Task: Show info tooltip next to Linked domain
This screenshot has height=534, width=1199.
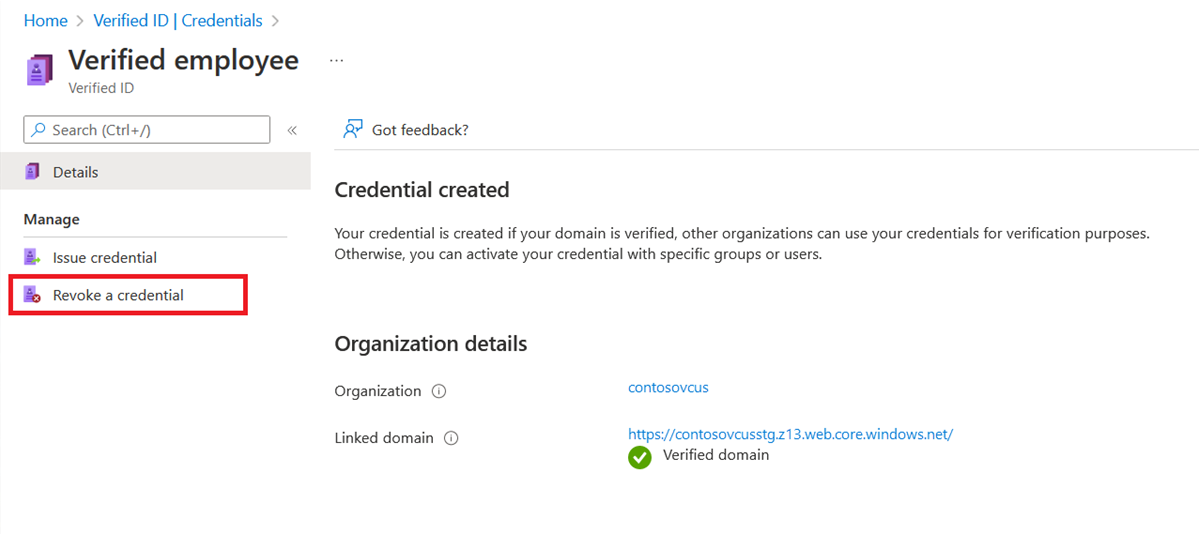Action: pos(451,438)
